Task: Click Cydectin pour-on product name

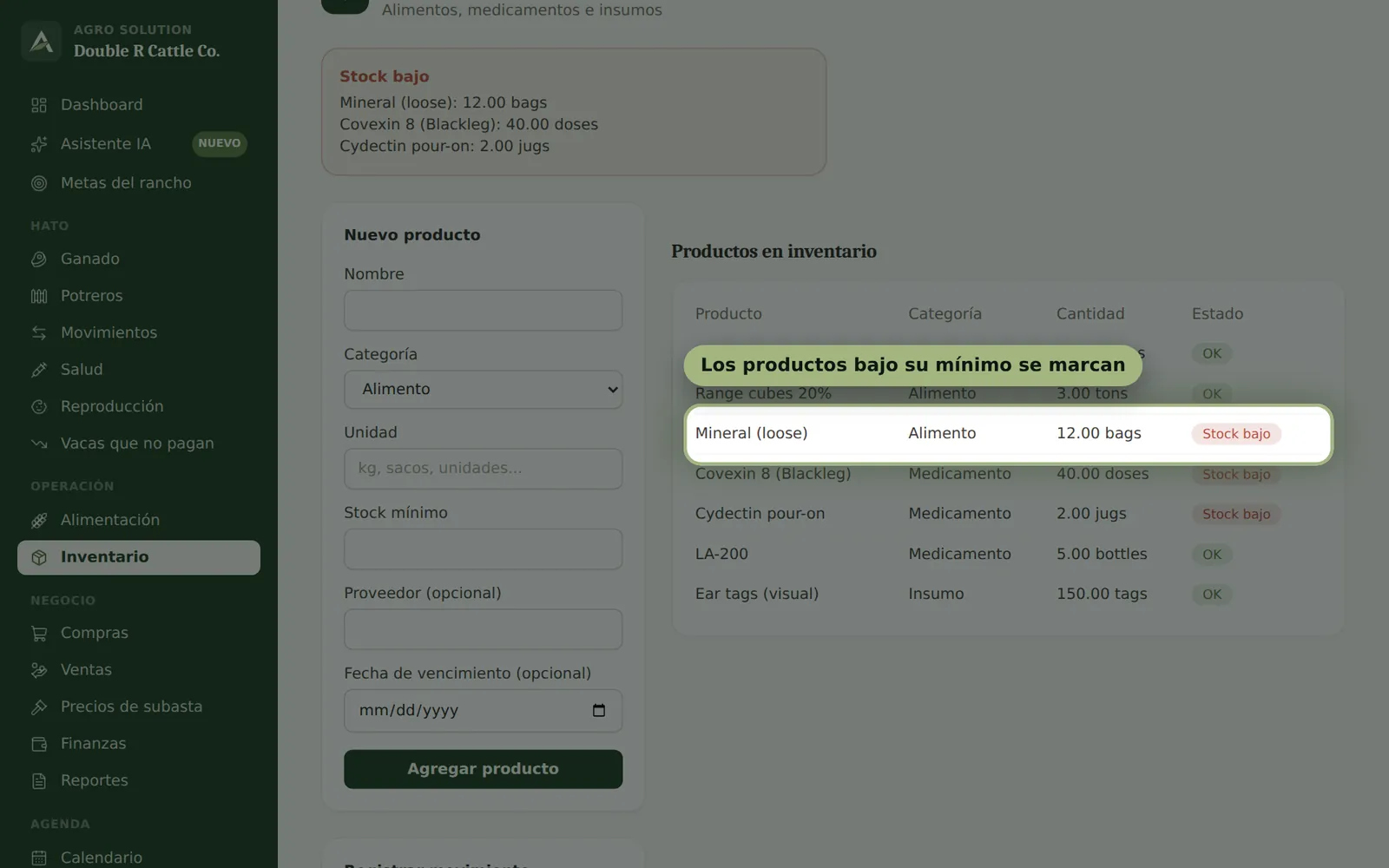Action: tap(760, 514)
